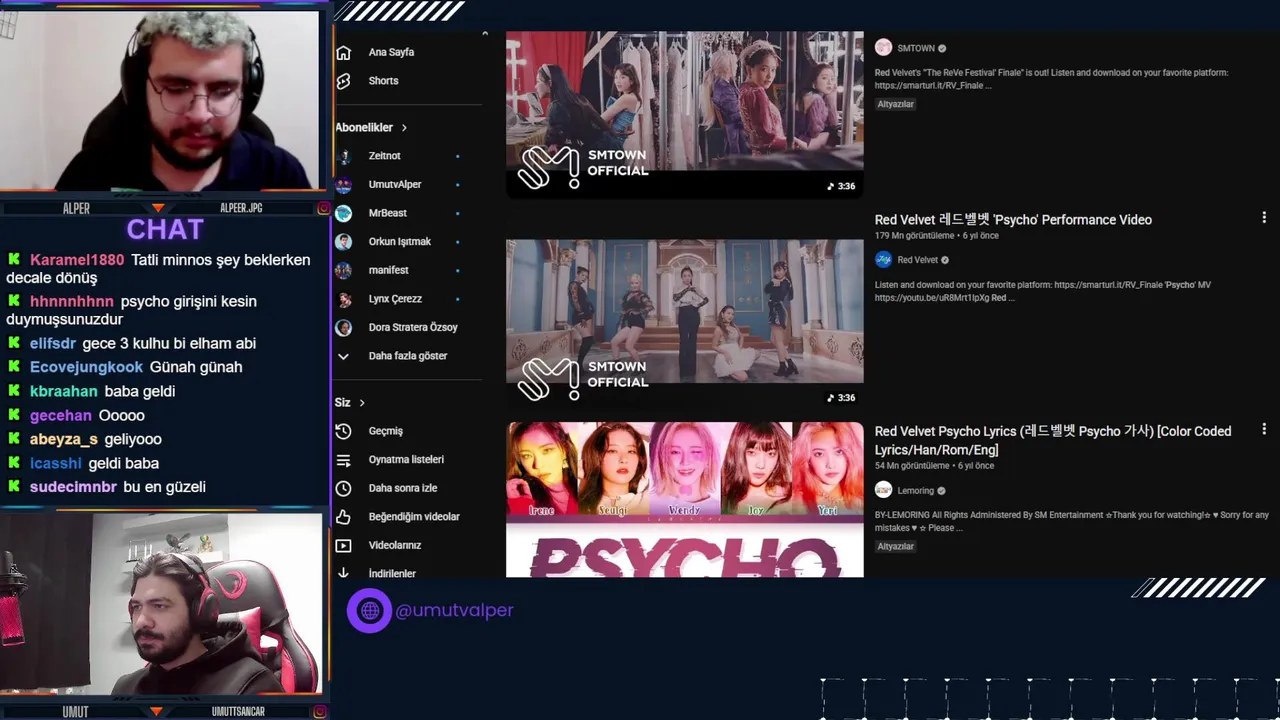
Task: Select Oynatma listeleri menu entry
Action: 406,460
